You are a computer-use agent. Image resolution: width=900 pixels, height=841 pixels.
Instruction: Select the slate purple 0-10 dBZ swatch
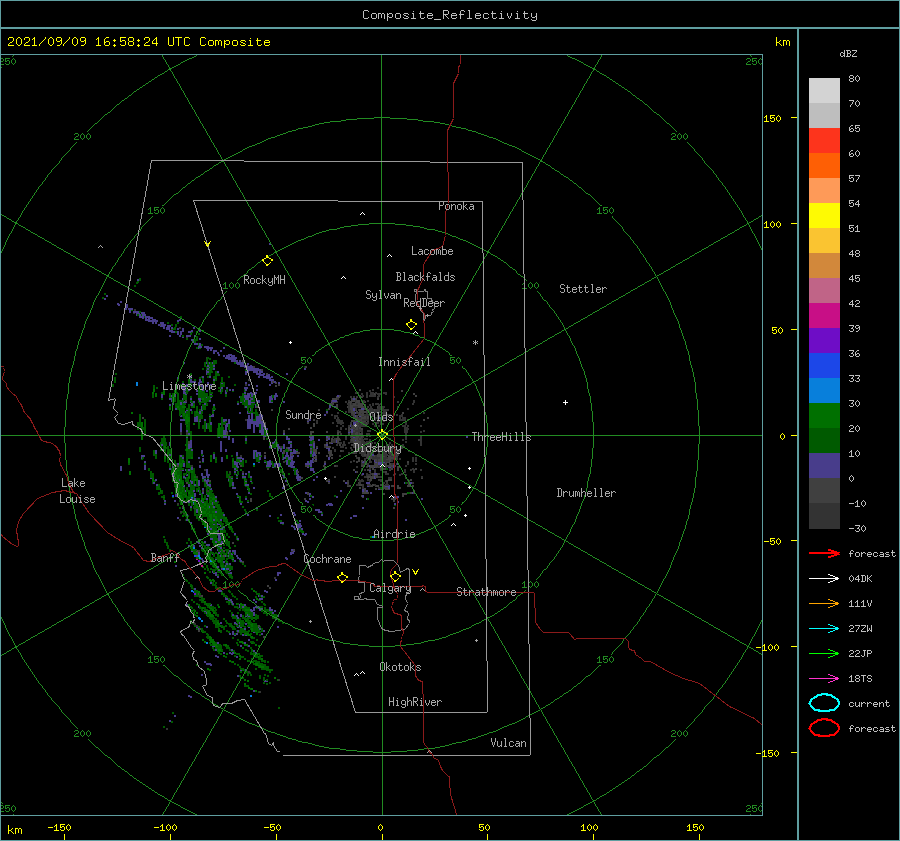click(824, 465)
